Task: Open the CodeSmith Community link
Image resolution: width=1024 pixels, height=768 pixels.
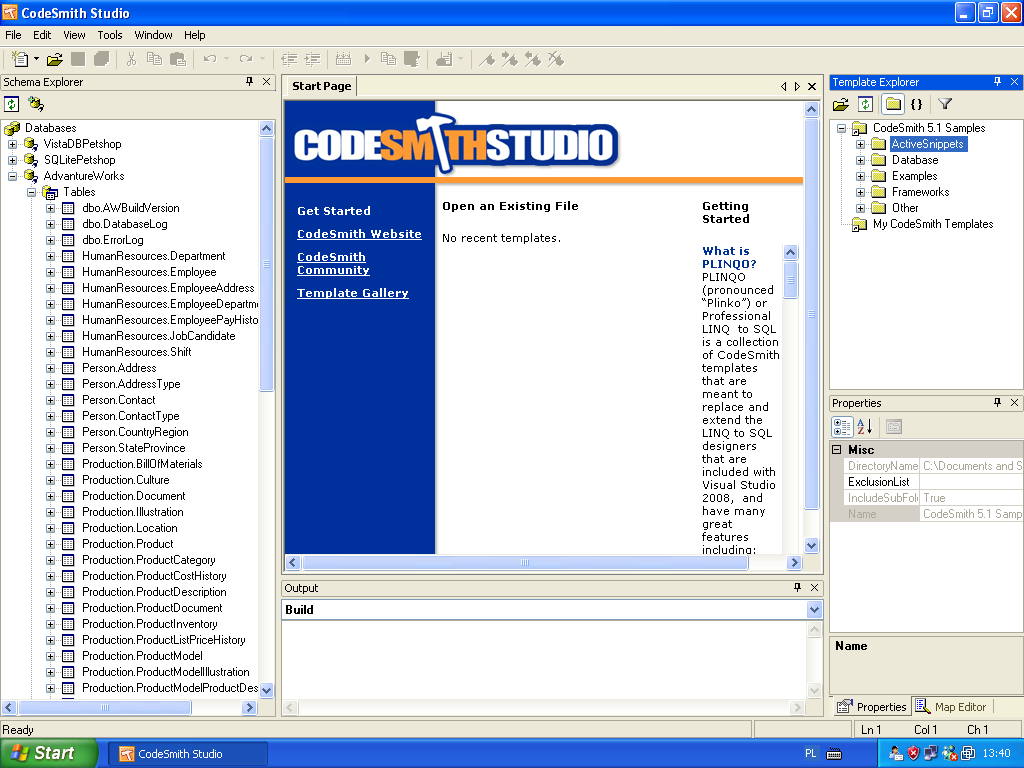Action: (x=333, y=263)
